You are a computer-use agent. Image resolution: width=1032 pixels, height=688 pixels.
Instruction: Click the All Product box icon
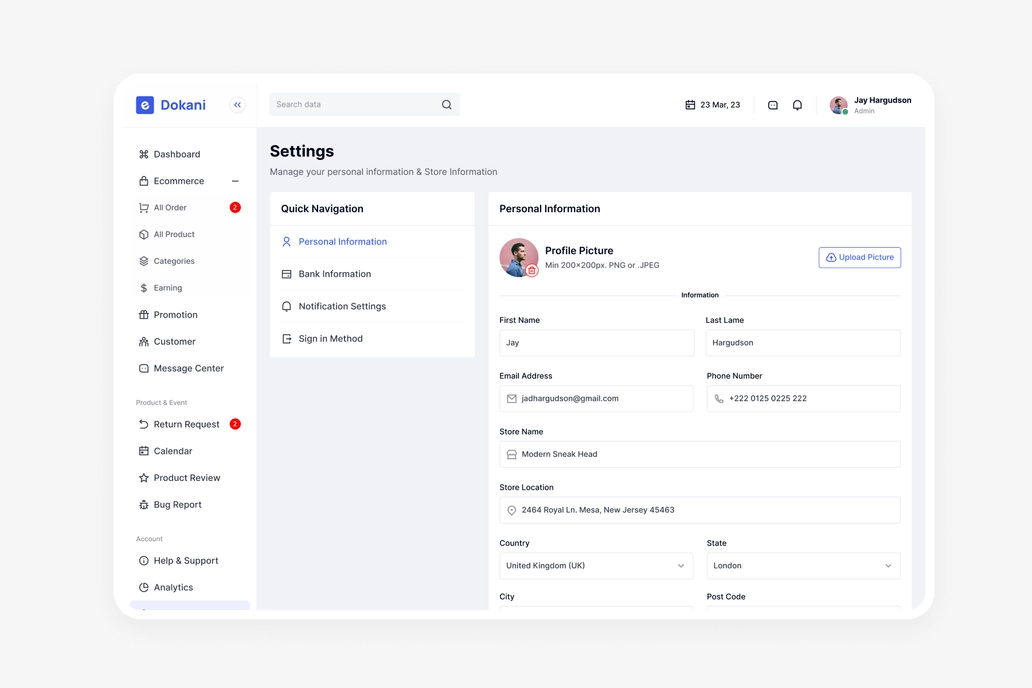coord(143,234)
